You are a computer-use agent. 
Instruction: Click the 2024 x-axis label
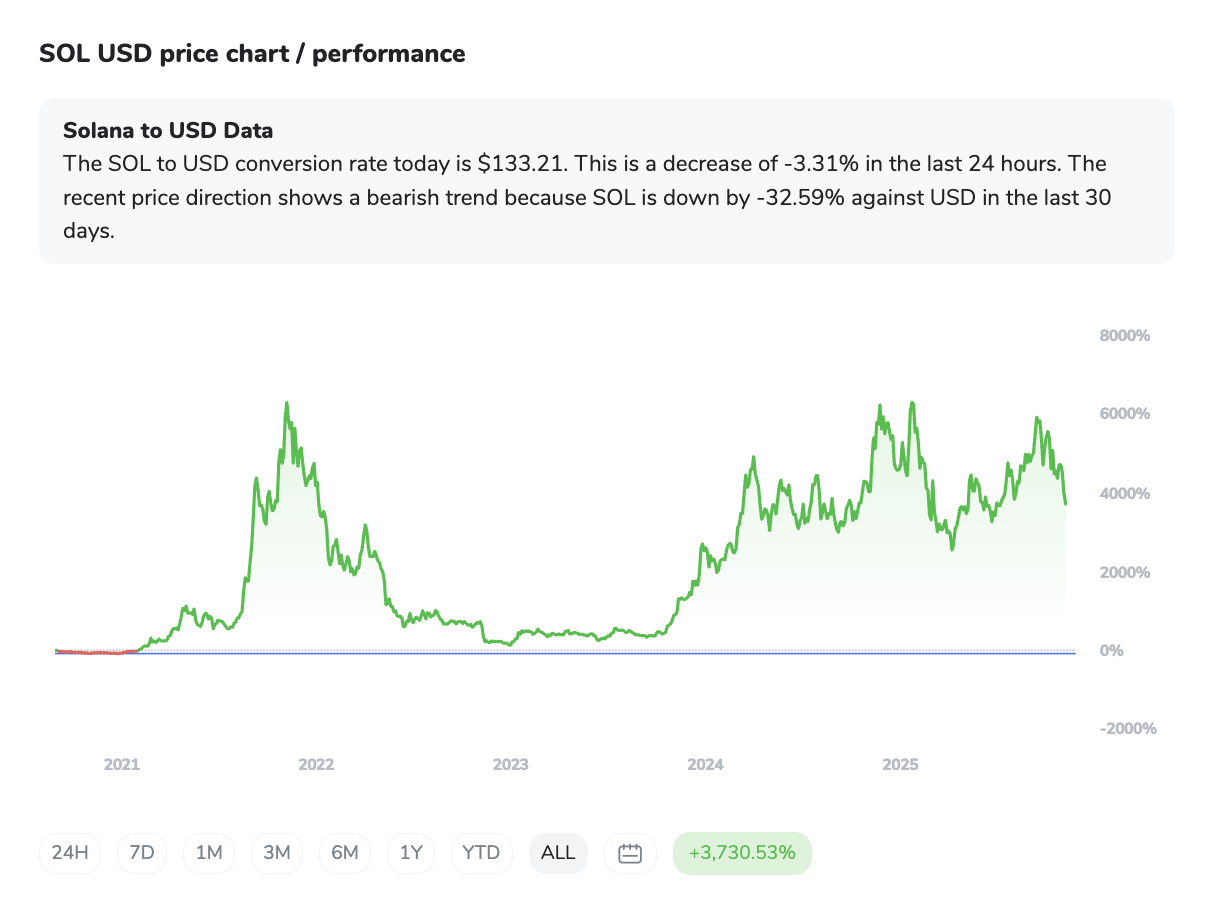click(705, 765)
